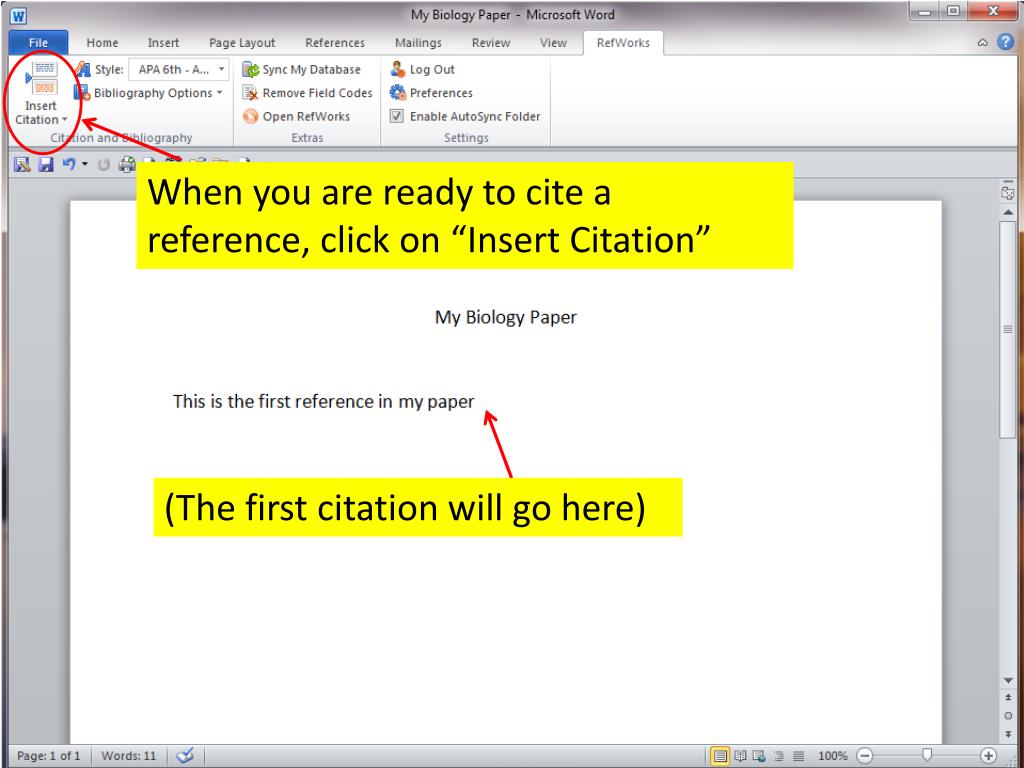
Task: Switch to the Page Layout tab
Action: pos(242,43)
